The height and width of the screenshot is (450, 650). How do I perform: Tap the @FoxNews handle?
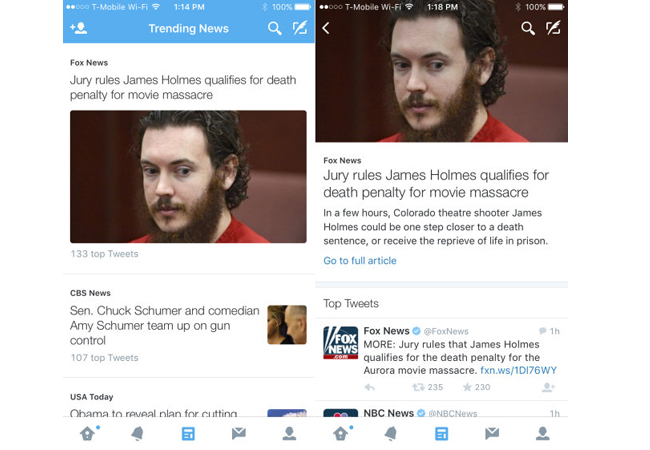tap(446, 331)
